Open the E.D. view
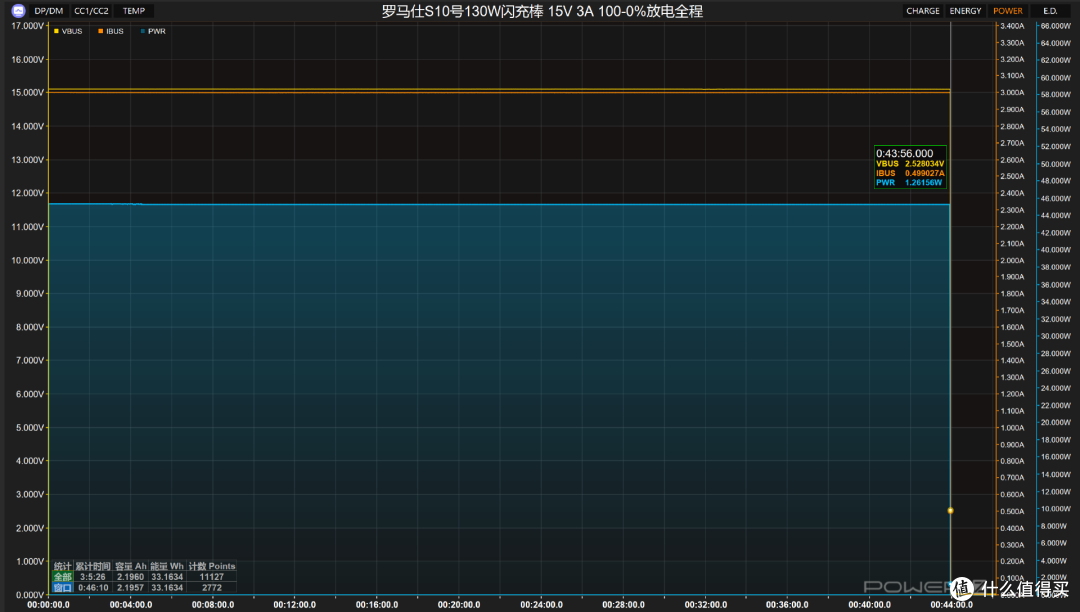Viewport: 1080px width, 612px height. pos(1050,11)
